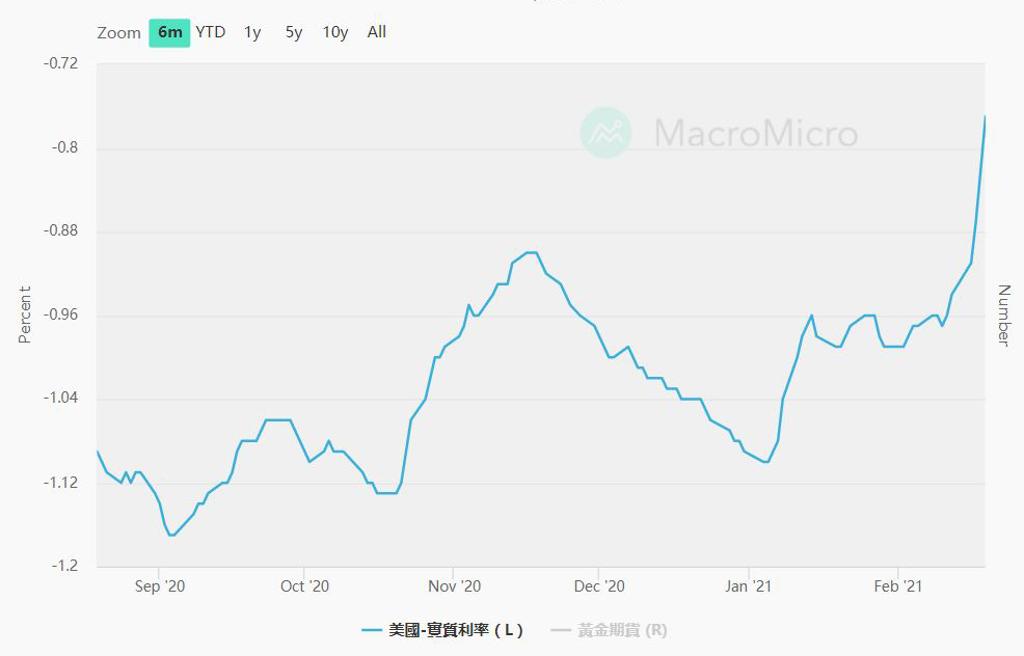This screenshot has width=1024, height=656.
Task: Click the MacroMicro watermark text
Action: tap(756, 134)
